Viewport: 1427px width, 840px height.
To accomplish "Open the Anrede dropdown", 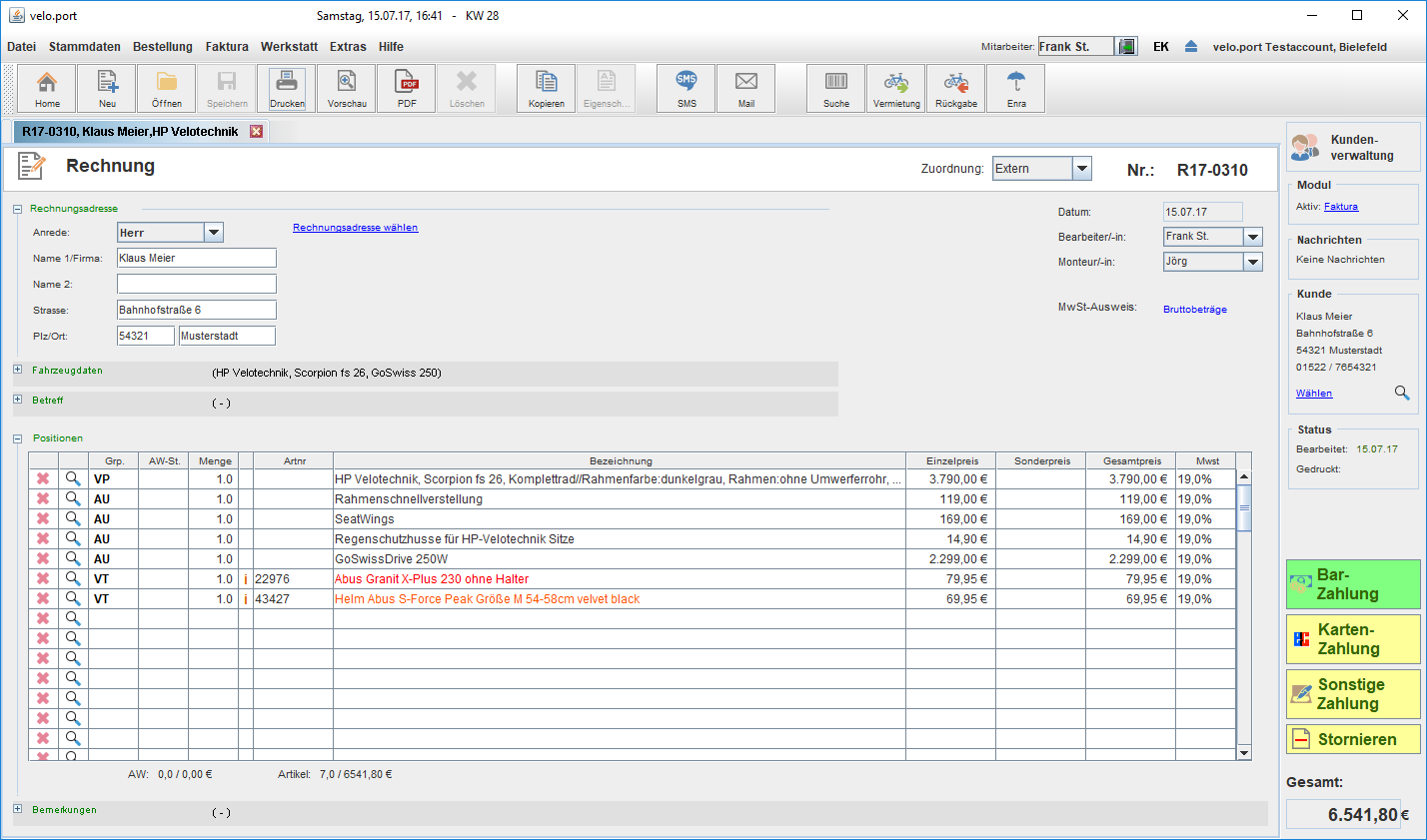I will [x=213, y=233].
